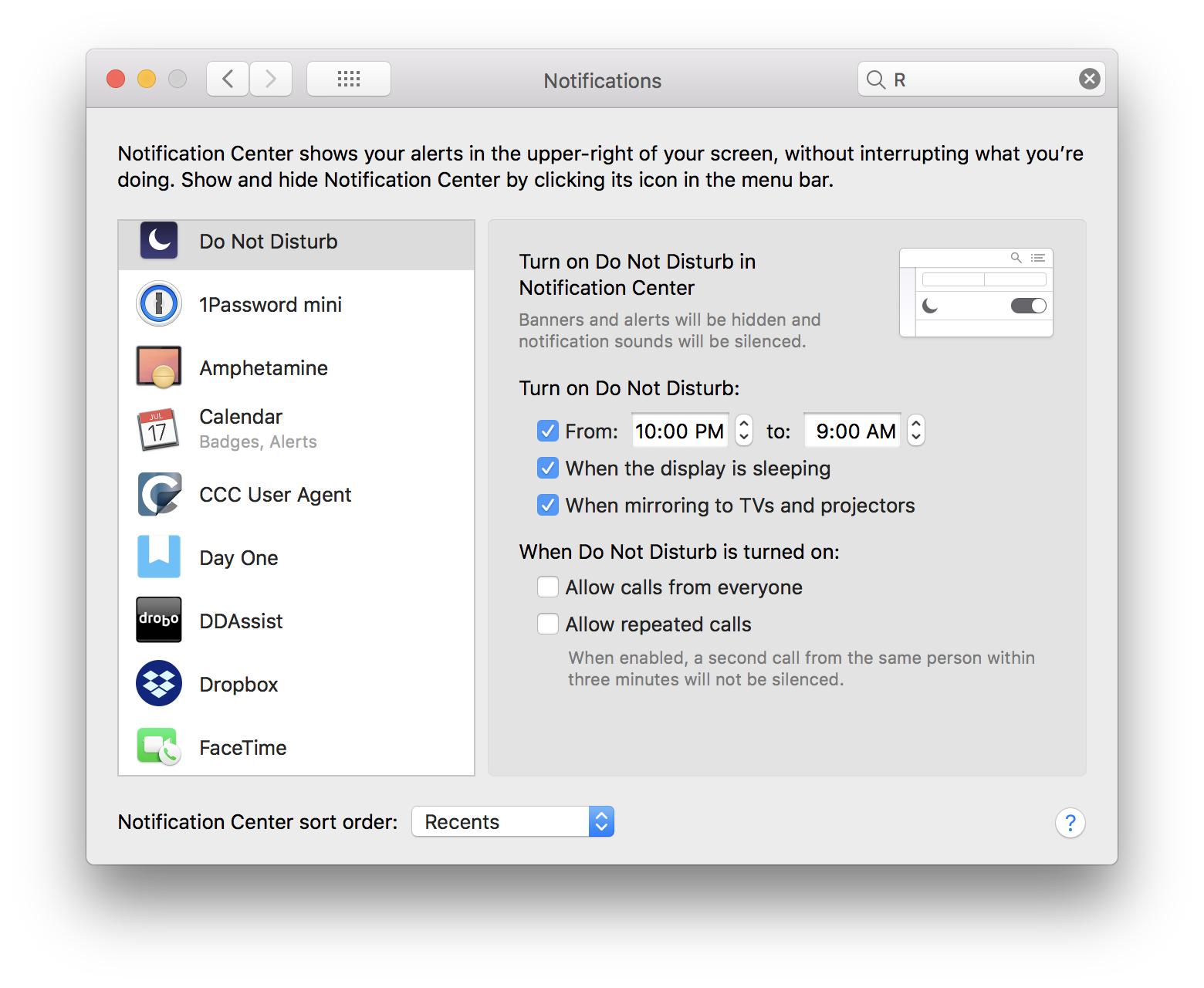
Task: Click the red close window button
Action: click(x=116, y=79)
